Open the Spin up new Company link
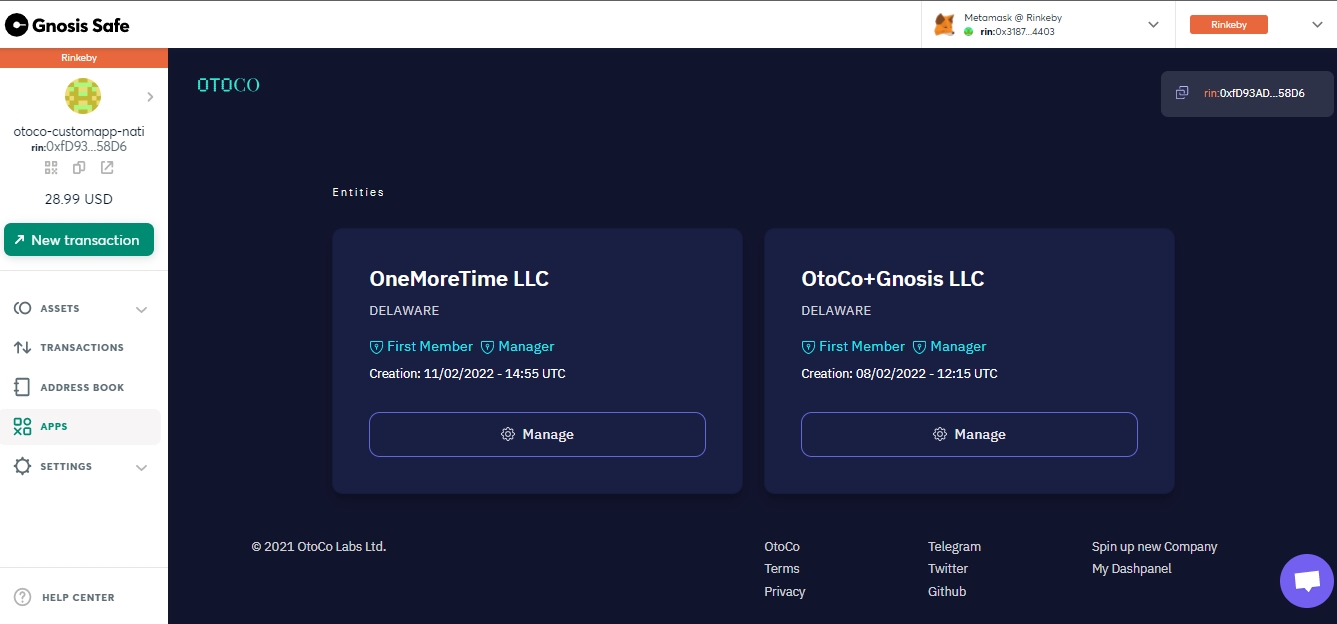 pyautogui.click(x=1154, y=547)
